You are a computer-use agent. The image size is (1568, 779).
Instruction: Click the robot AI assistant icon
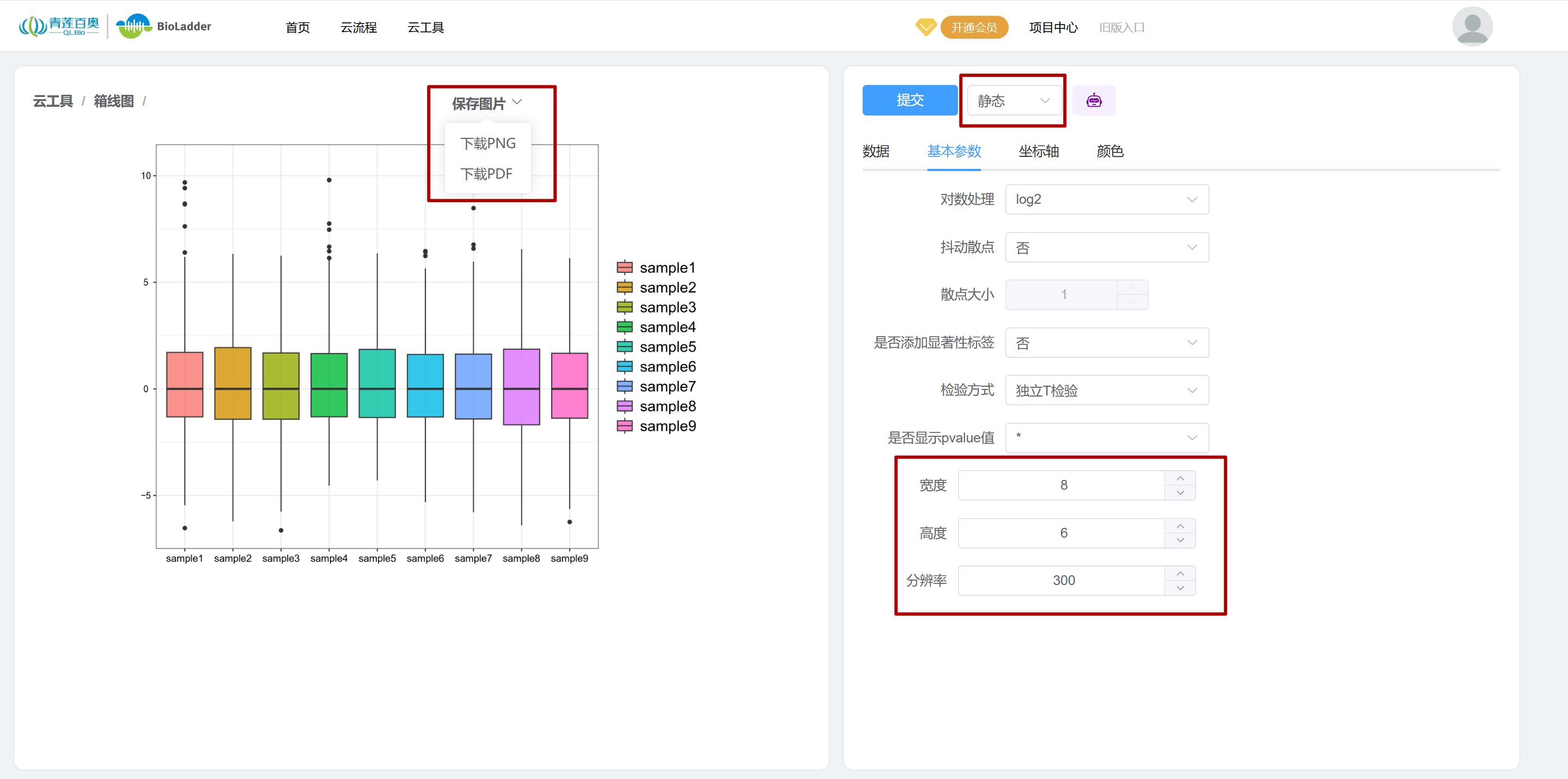[x=1093, y=100]
